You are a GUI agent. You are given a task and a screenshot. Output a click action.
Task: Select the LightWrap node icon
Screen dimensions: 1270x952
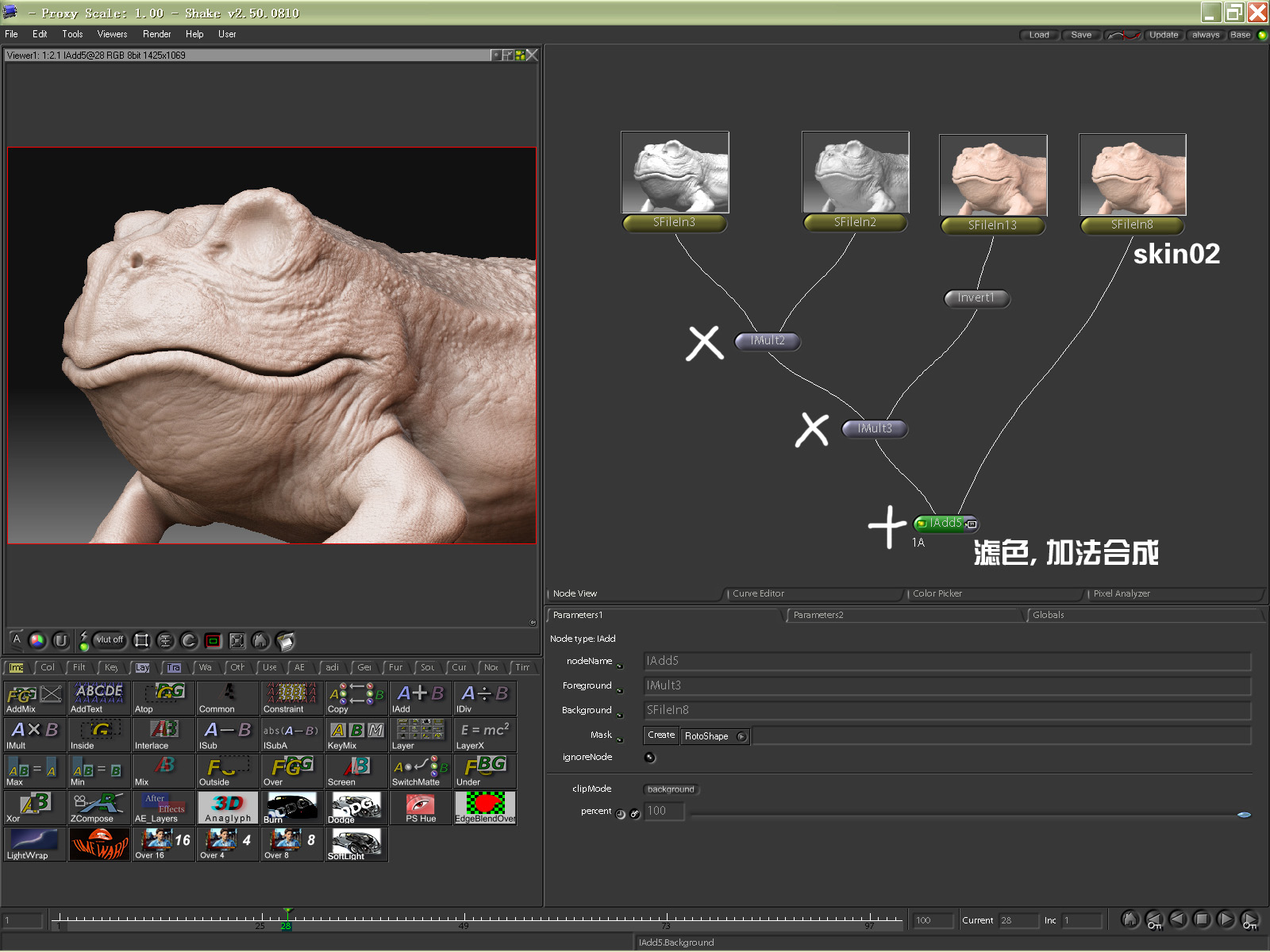point(34,844)
